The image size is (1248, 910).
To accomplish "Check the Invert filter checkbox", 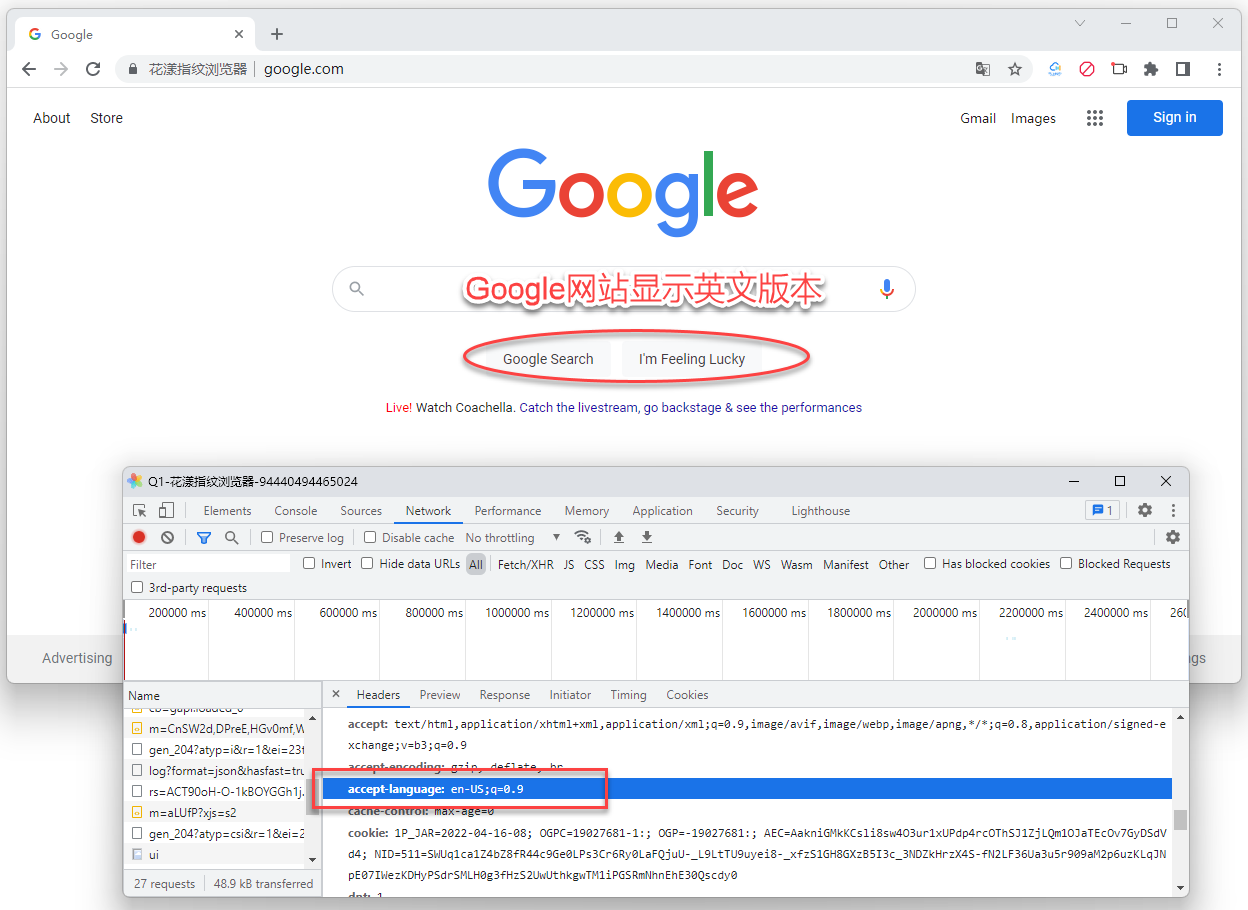I will 309,563.
